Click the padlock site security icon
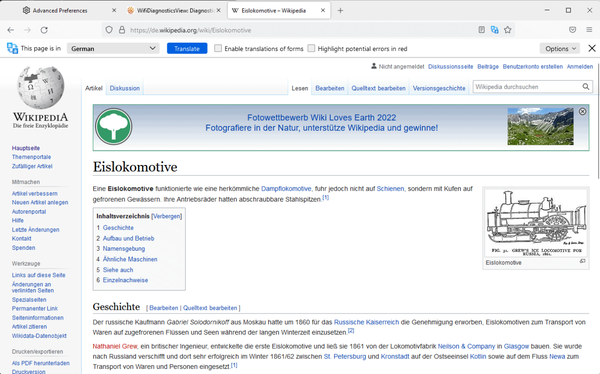Viewport: 600px width, 374px height. [122, 30]
